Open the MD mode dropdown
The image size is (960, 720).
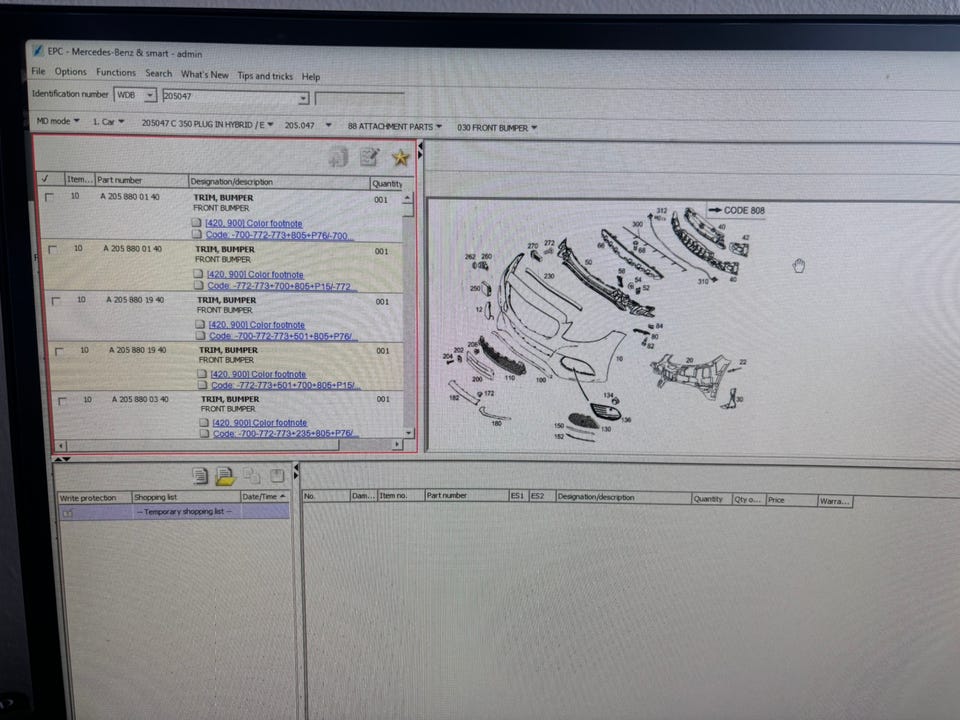point(58,121)
